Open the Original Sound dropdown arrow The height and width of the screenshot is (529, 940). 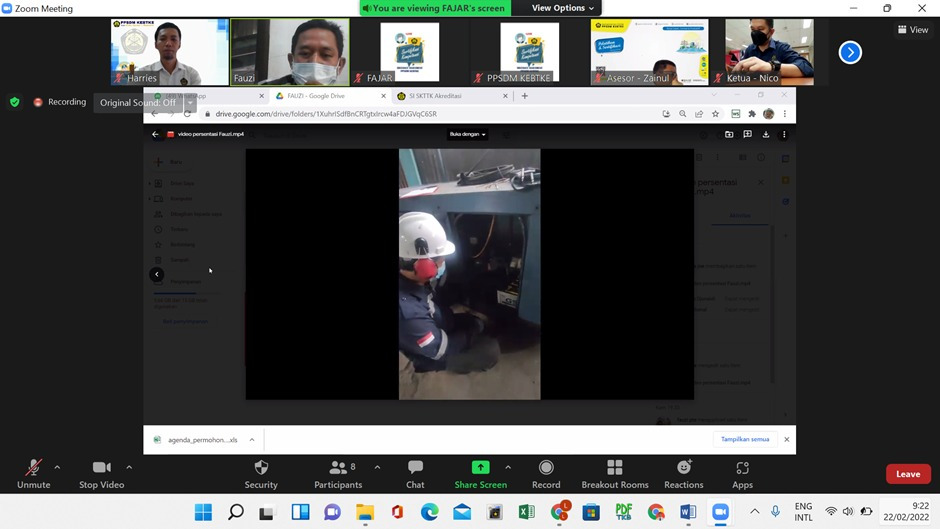point(190,102)
